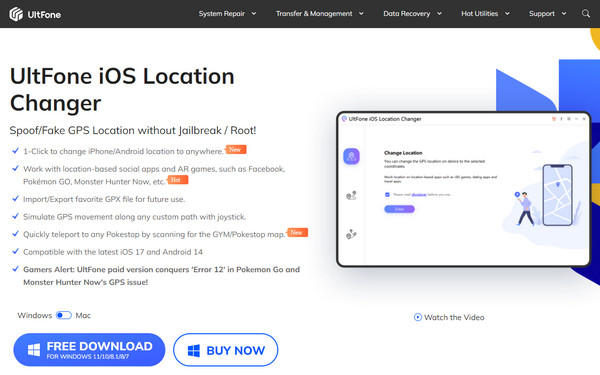Click 'Spoof/Fake GPS Location without Jailbreak / Root!' text
Screen dimensions: 600x375
[133, 130]
